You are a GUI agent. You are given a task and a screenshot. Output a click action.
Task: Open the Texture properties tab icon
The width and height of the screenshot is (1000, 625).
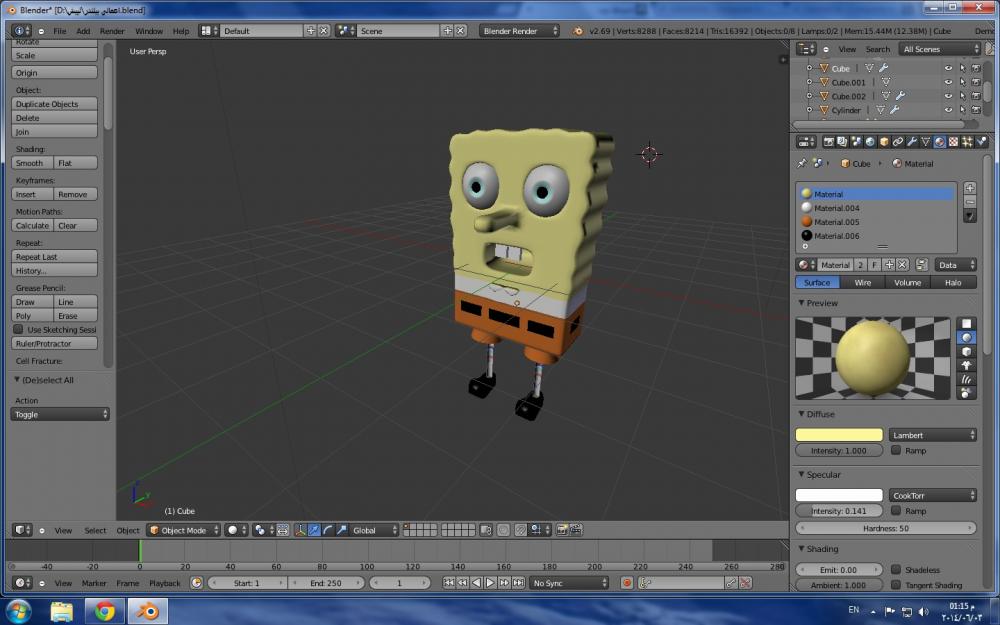click(953, 142)
